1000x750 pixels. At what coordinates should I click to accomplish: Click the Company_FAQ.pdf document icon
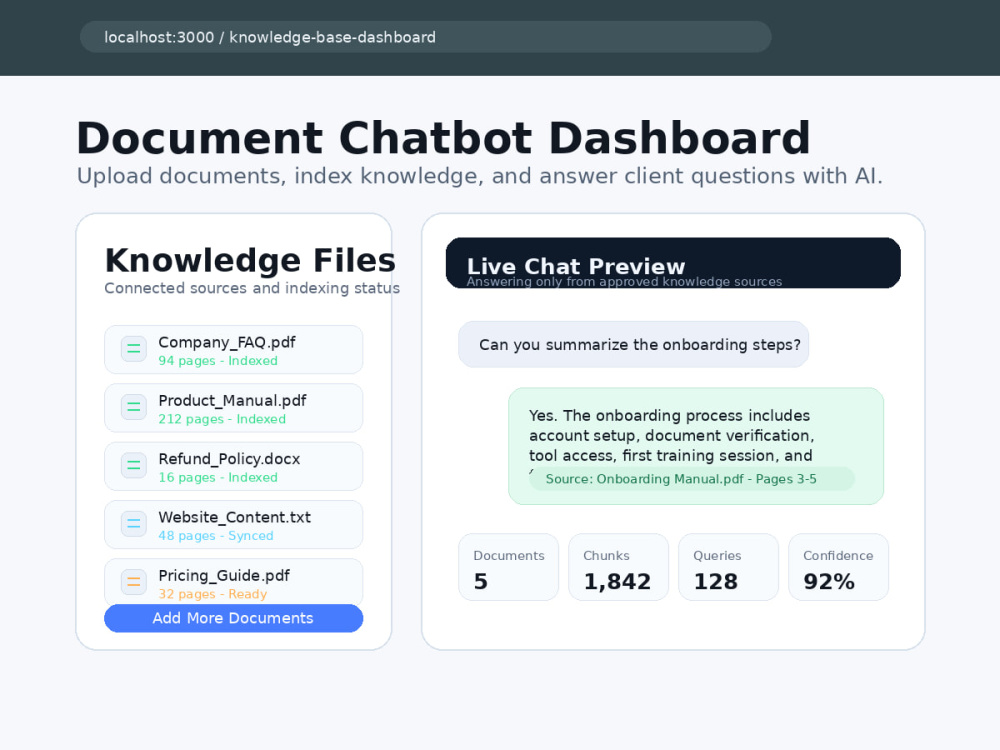(x=134, y=349)
